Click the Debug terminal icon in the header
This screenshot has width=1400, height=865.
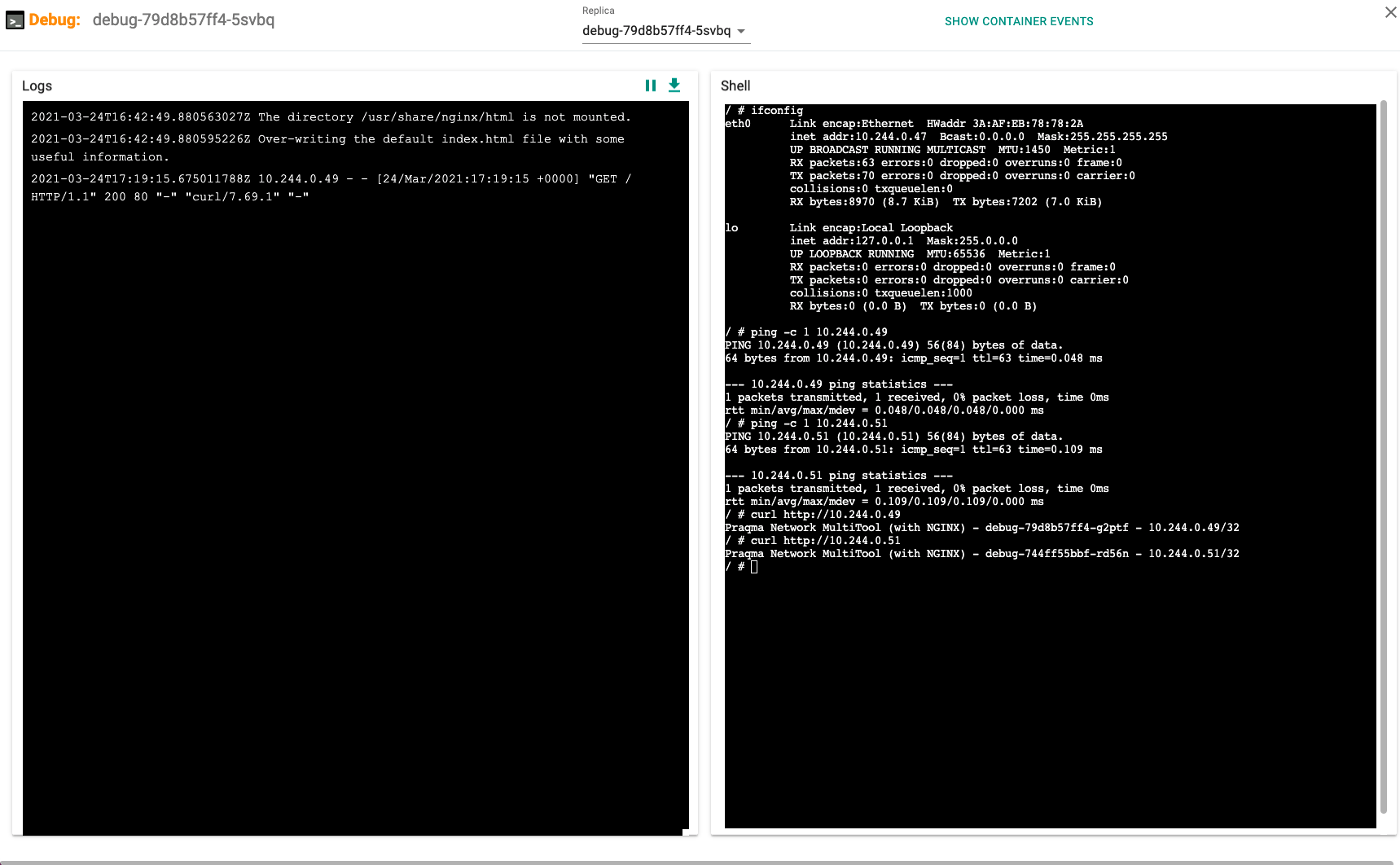coord(15,19)
